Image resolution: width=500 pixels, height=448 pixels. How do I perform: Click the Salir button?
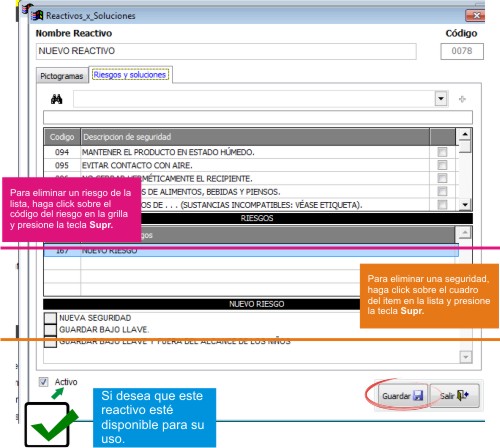point(454,396)
